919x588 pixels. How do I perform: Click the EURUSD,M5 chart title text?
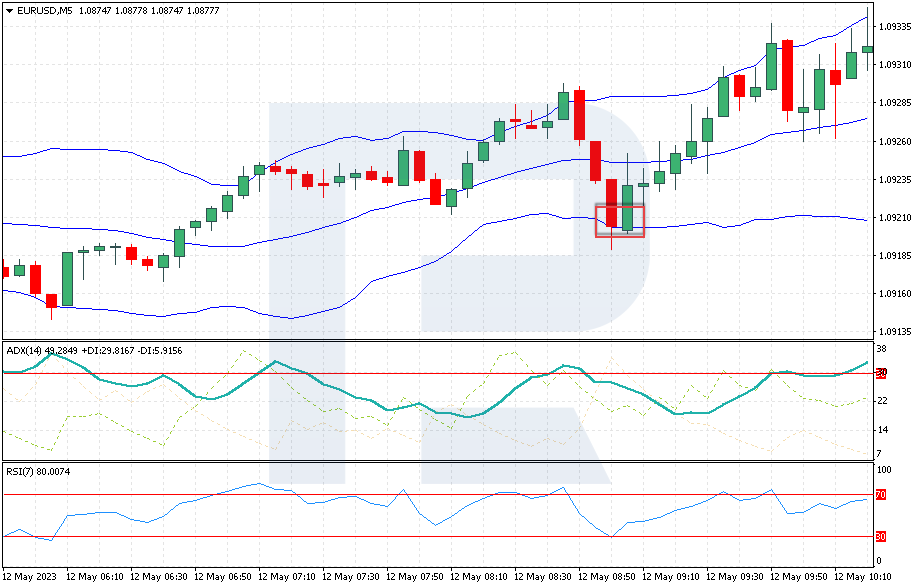[45, 11]
